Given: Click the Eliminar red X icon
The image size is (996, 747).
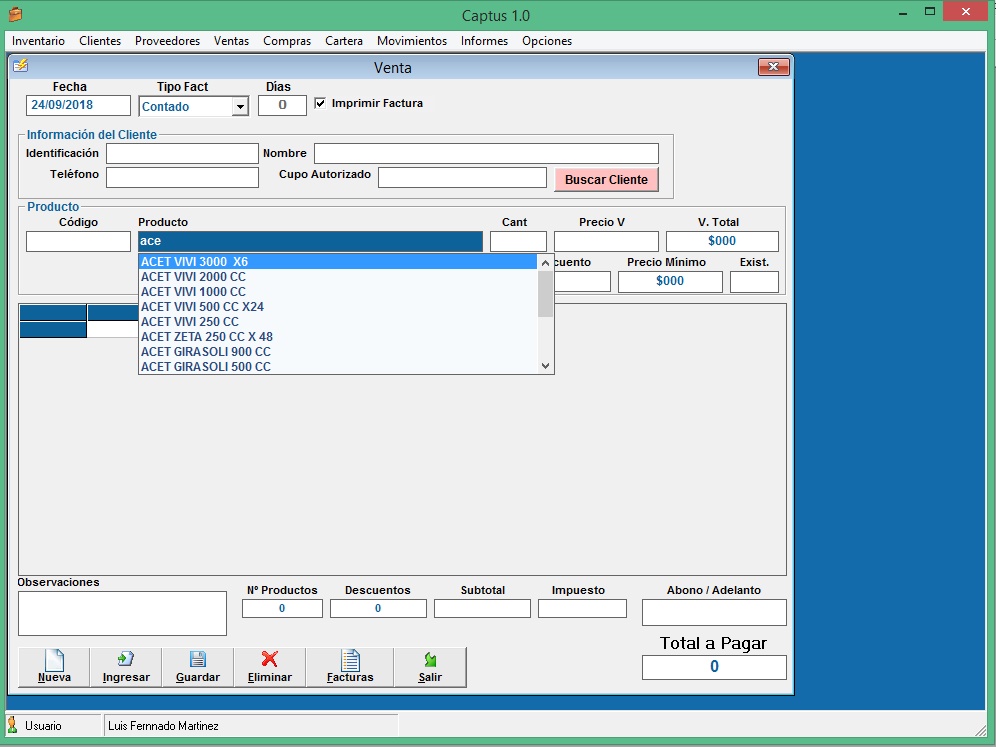Looking at the screenshot, I should point(269,660).
